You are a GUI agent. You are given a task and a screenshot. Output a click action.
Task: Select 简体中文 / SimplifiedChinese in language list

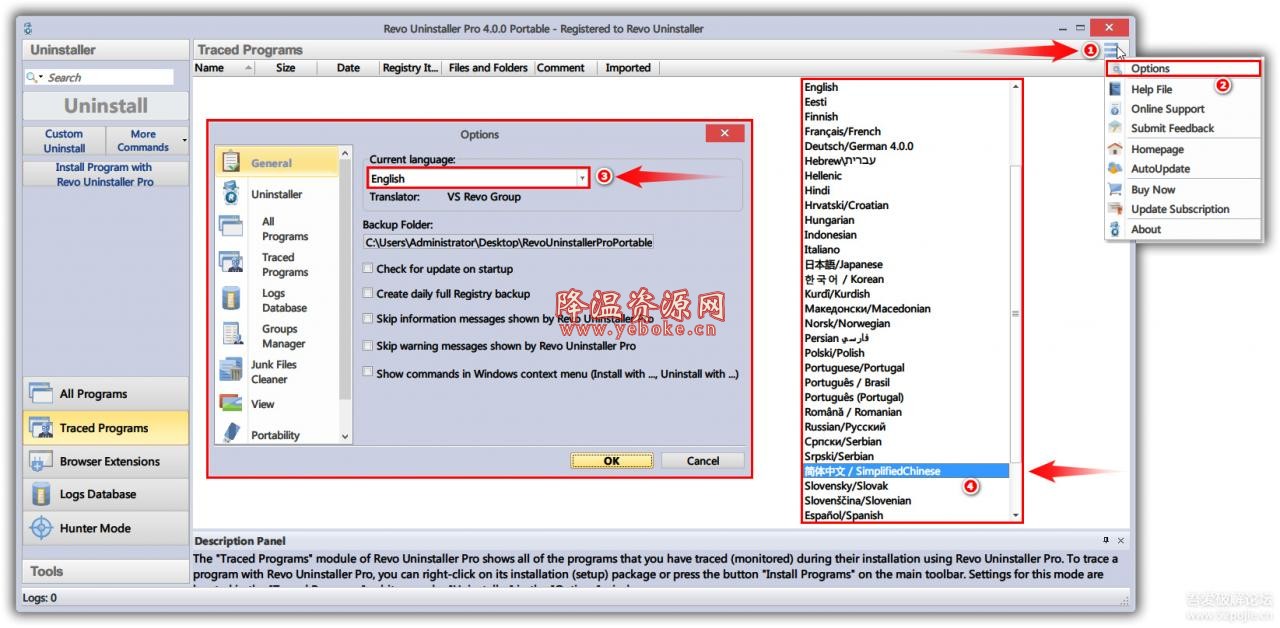coord(906,471)
